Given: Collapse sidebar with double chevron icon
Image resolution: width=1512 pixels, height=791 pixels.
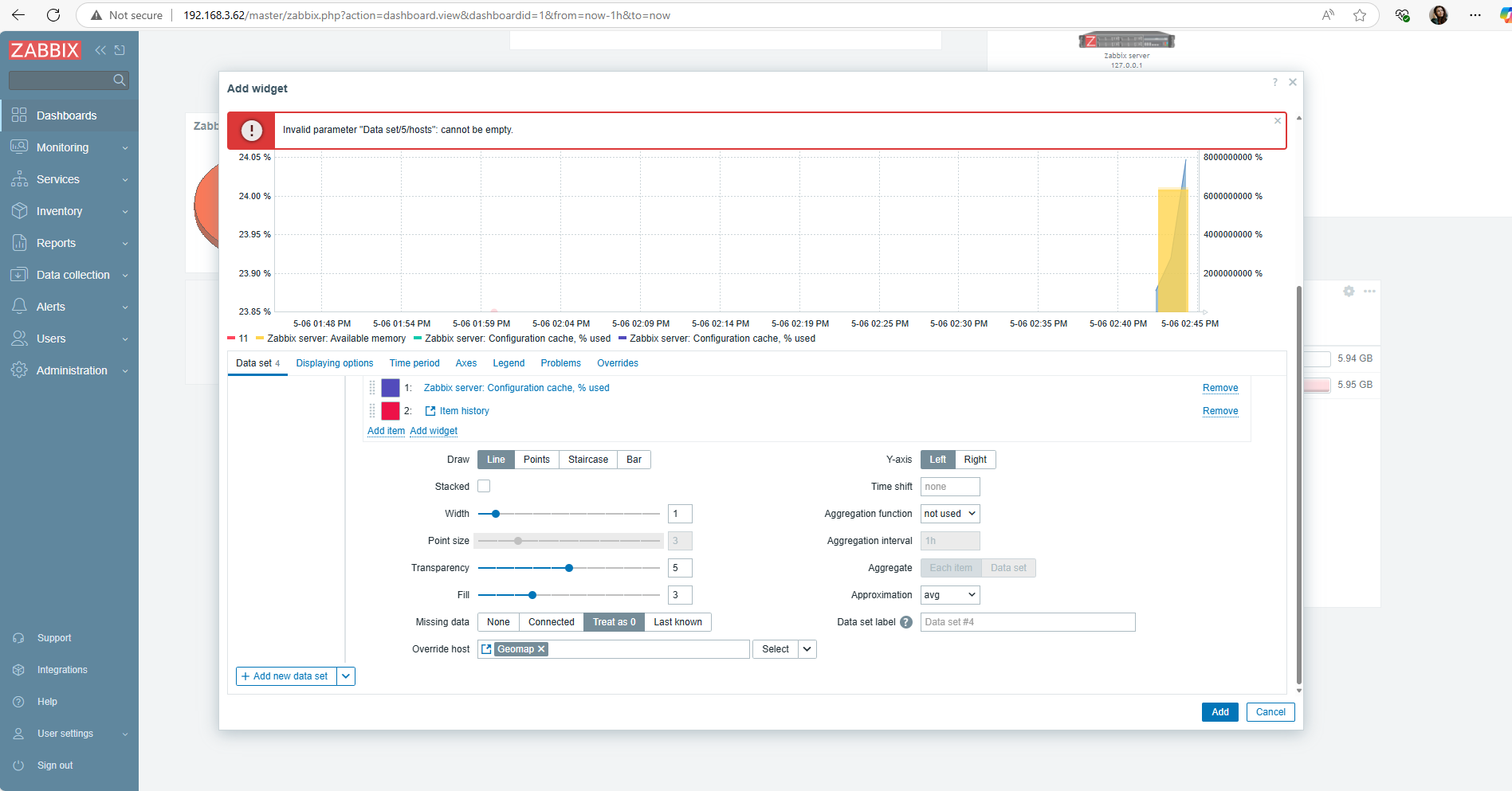Looking at the screenshot, I should click(x=100, y=50).
